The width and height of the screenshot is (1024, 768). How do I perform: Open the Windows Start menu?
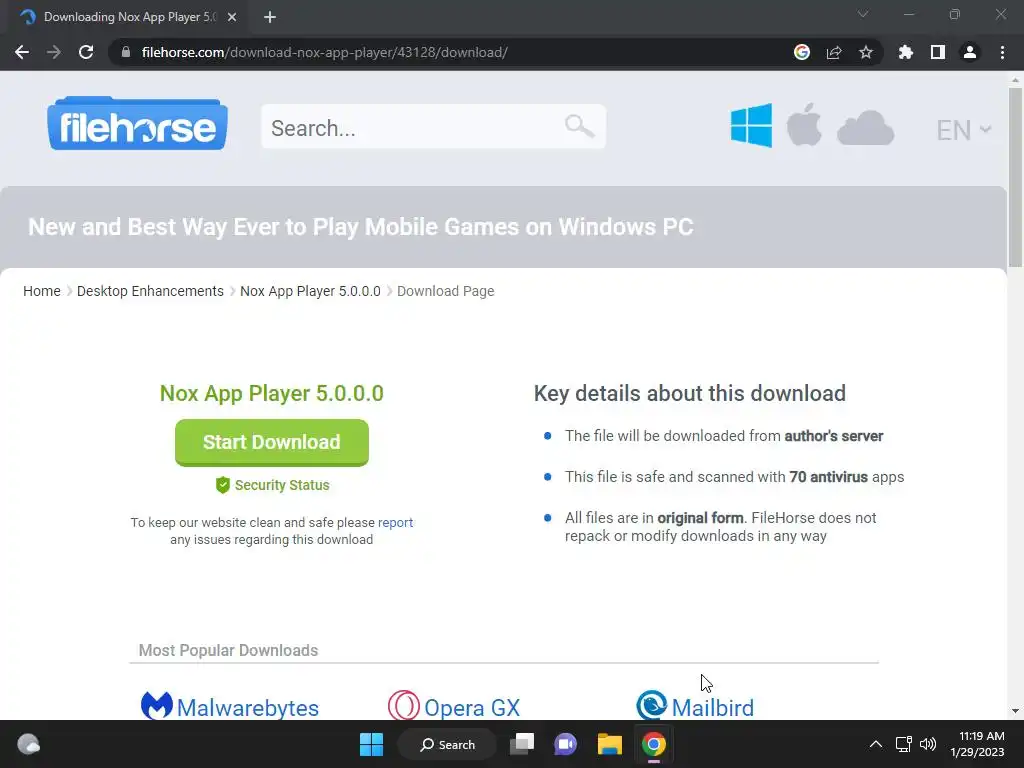point(372,744)
